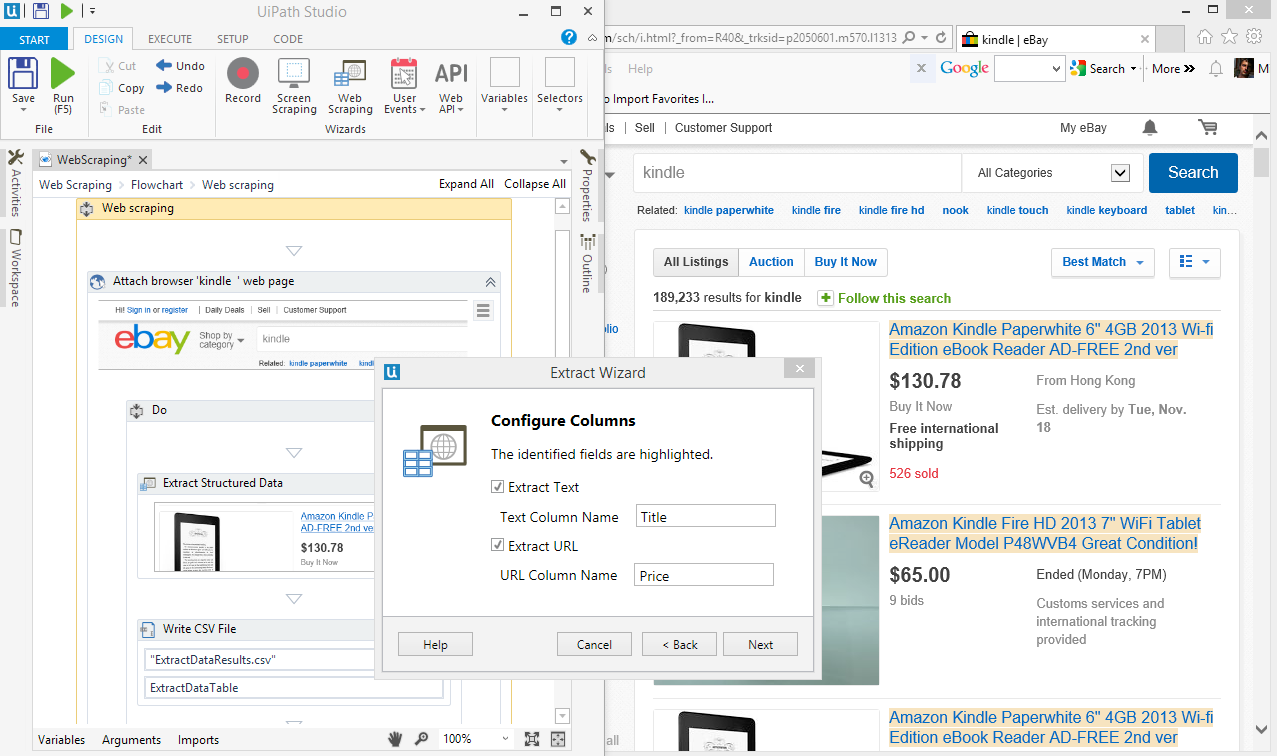Click the eBay Search button
This screenshot has width=1277, height=756.
tap(1193, 172)
